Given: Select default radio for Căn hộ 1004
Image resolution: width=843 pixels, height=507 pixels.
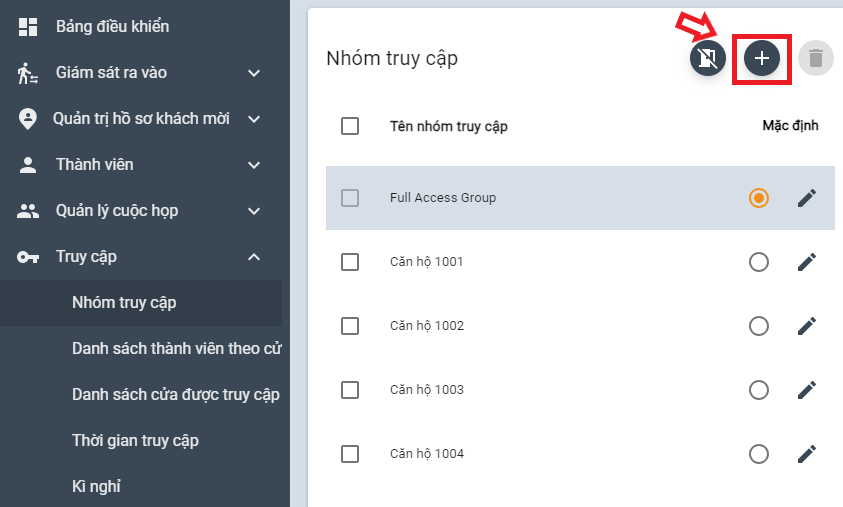Looking at the screenshot, I should tap(759, 454).
